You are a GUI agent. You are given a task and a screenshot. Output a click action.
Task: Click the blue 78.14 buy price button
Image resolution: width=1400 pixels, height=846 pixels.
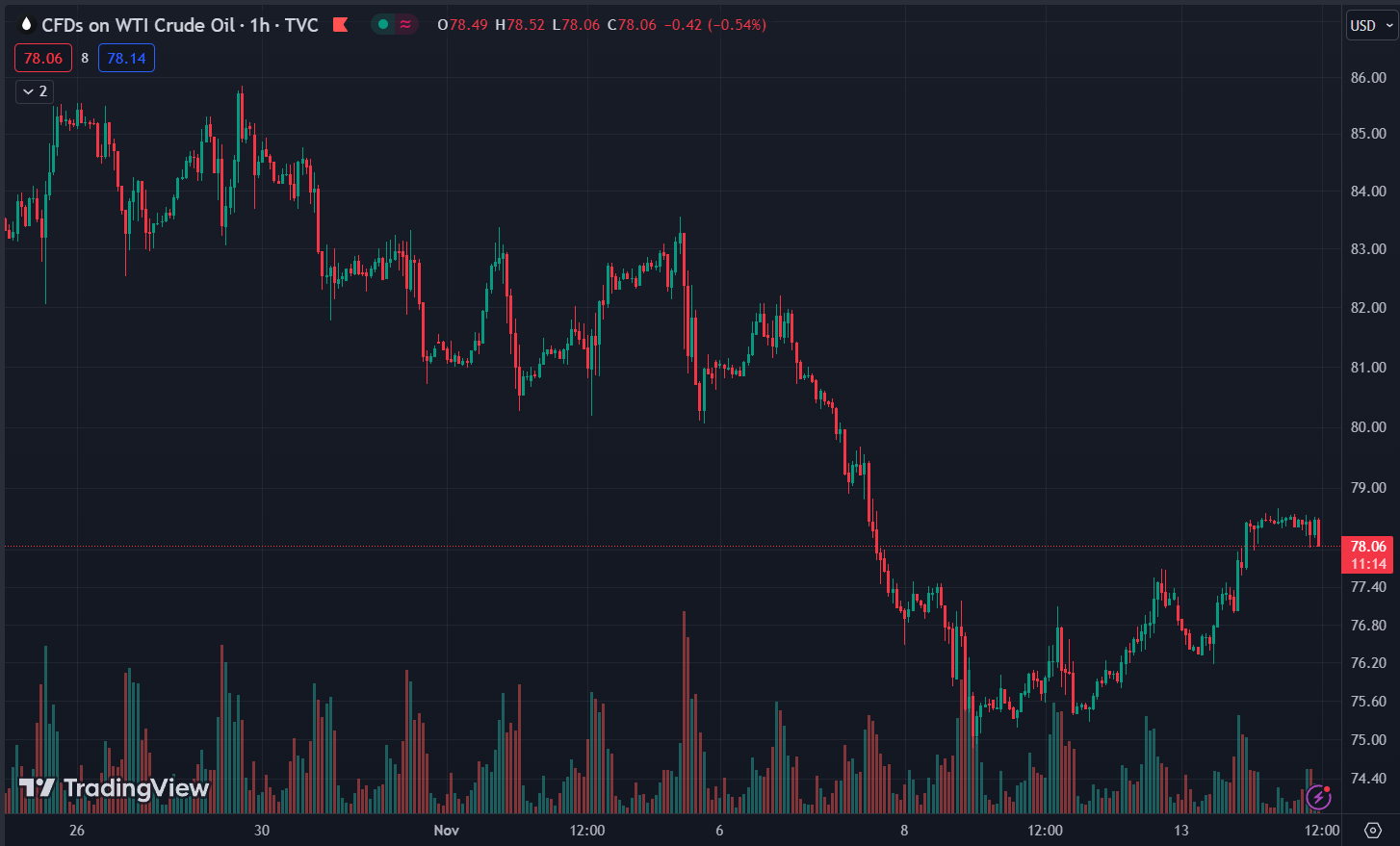click(x=126, y=58)
